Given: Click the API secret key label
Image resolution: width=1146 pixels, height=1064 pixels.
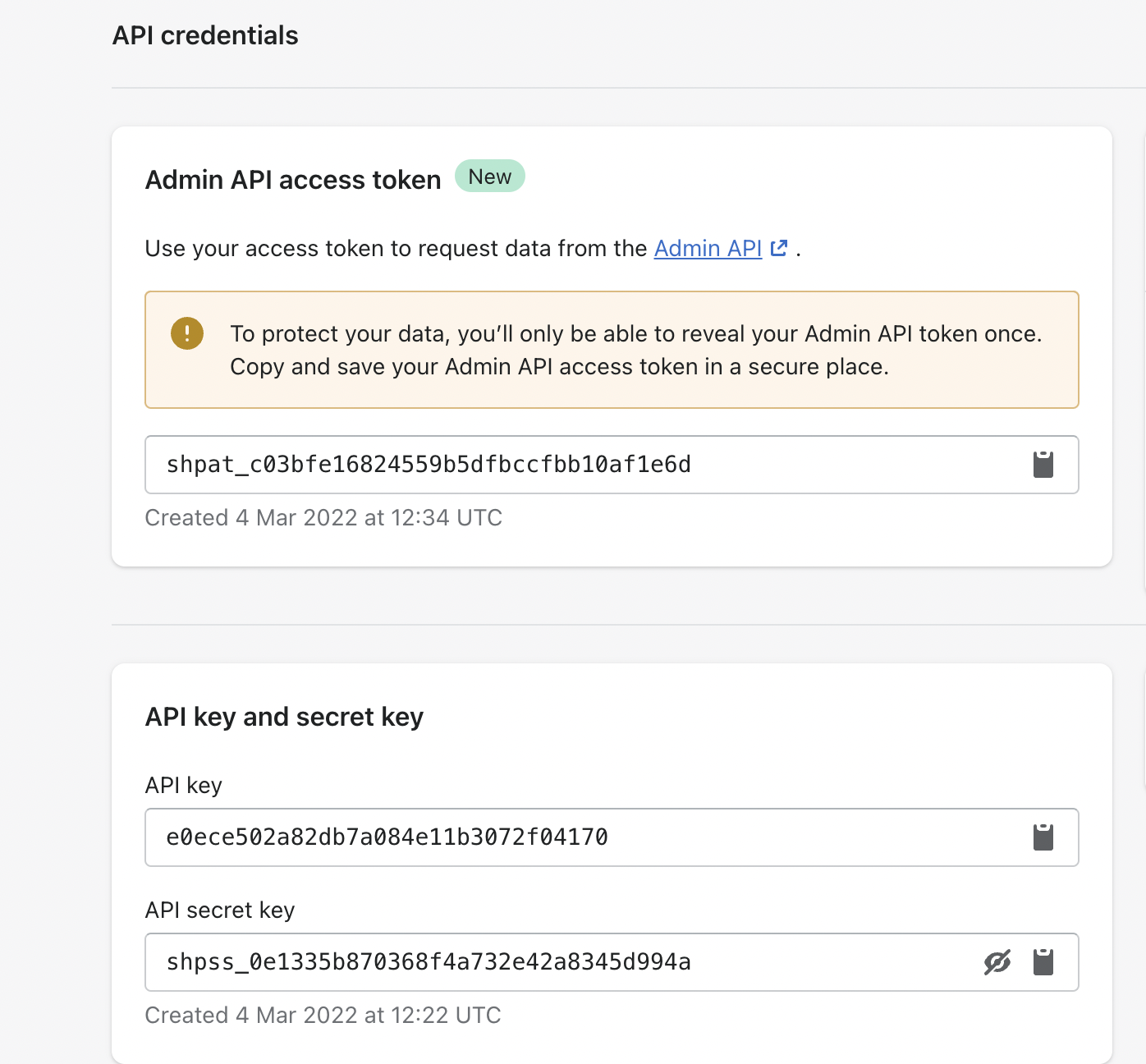Looking at the screenshot, I should tap(220, 910).
